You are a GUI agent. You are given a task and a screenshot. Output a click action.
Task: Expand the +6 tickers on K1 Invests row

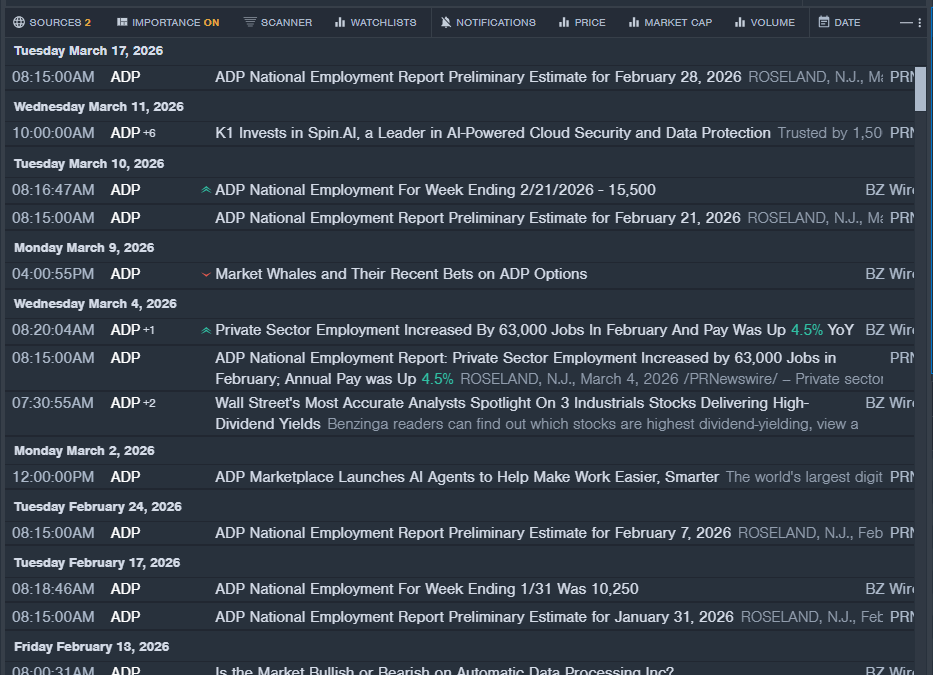pos(149,133)
